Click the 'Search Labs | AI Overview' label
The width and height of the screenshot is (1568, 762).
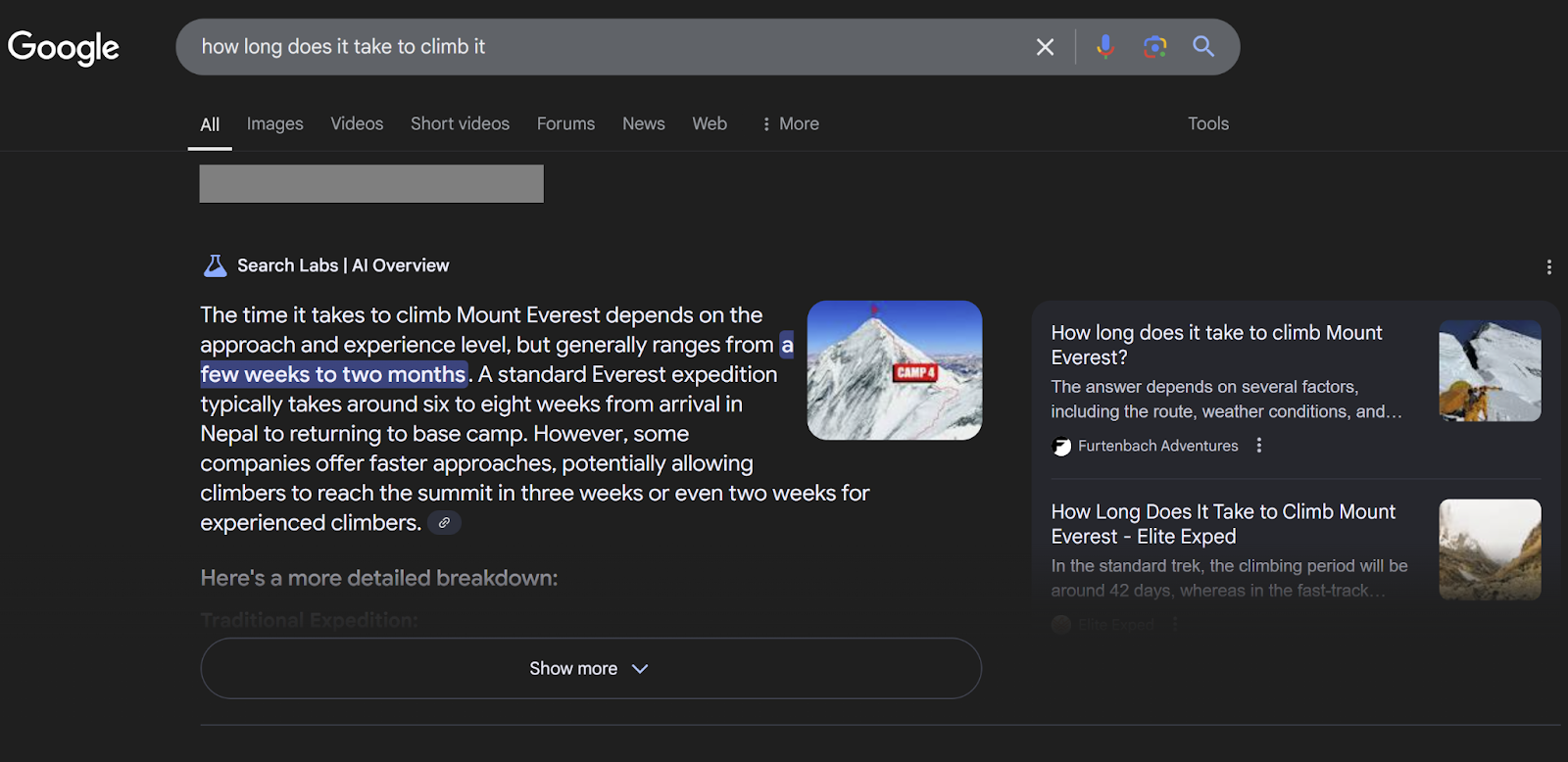pos(343,265)
